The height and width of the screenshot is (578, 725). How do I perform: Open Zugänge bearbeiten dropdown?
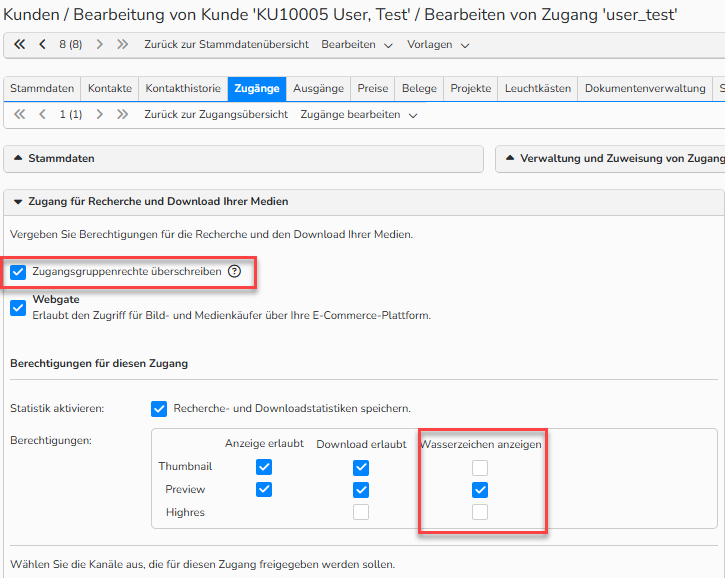pyautogui.click(x=359, y=114)
